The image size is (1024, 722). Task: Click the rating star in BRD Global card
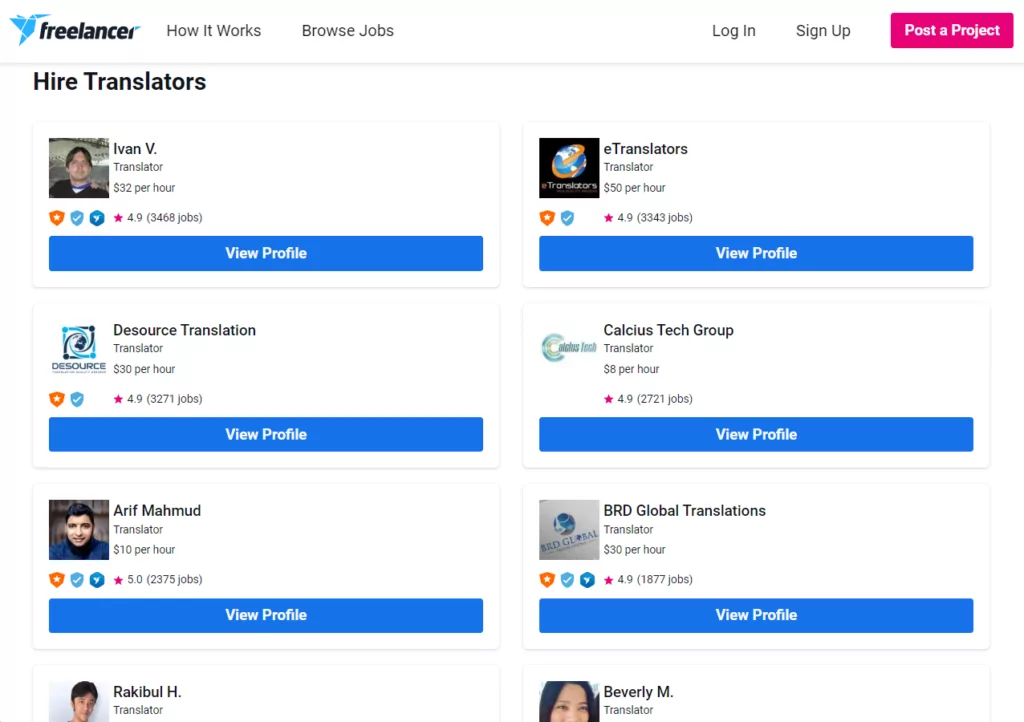tap(609, 580)
